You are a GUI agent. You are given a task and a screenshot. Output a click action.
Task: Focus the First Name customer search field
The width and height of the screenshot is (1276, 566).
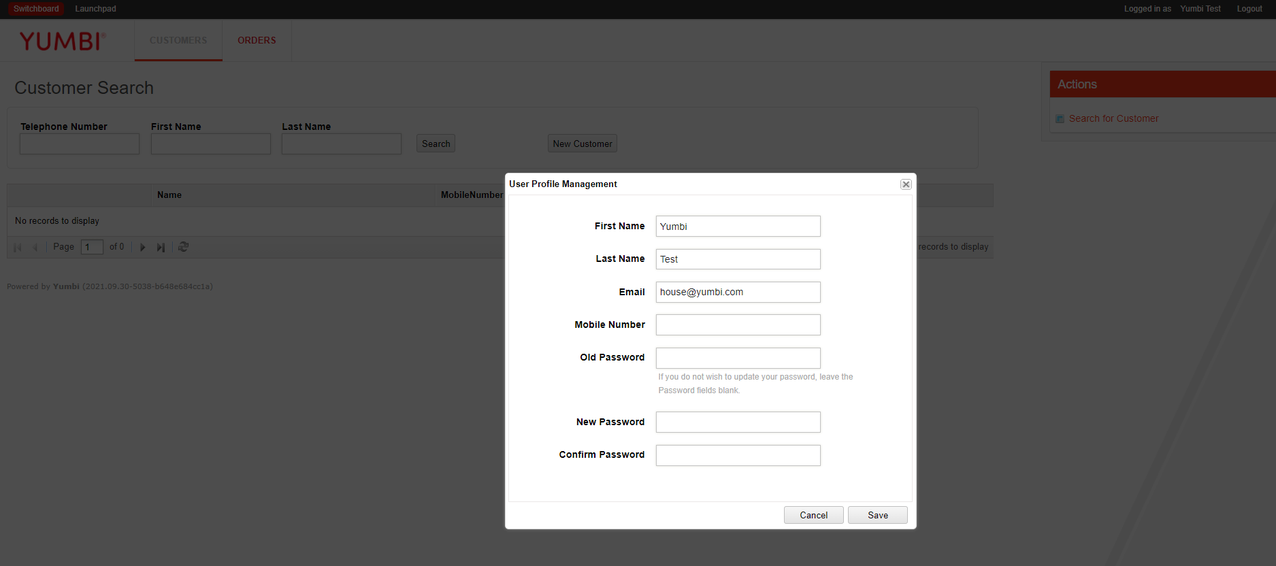coord(211,144)
